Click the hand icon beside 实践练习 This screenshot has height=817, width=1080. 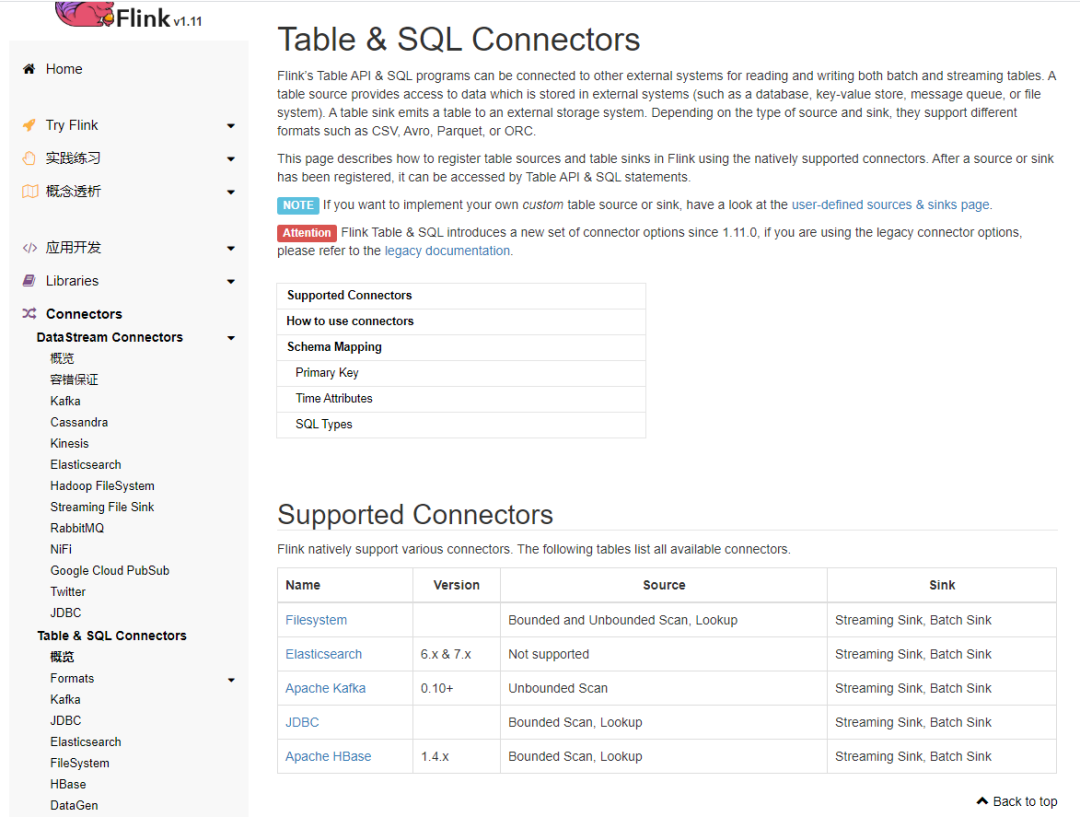click(29, 158)
